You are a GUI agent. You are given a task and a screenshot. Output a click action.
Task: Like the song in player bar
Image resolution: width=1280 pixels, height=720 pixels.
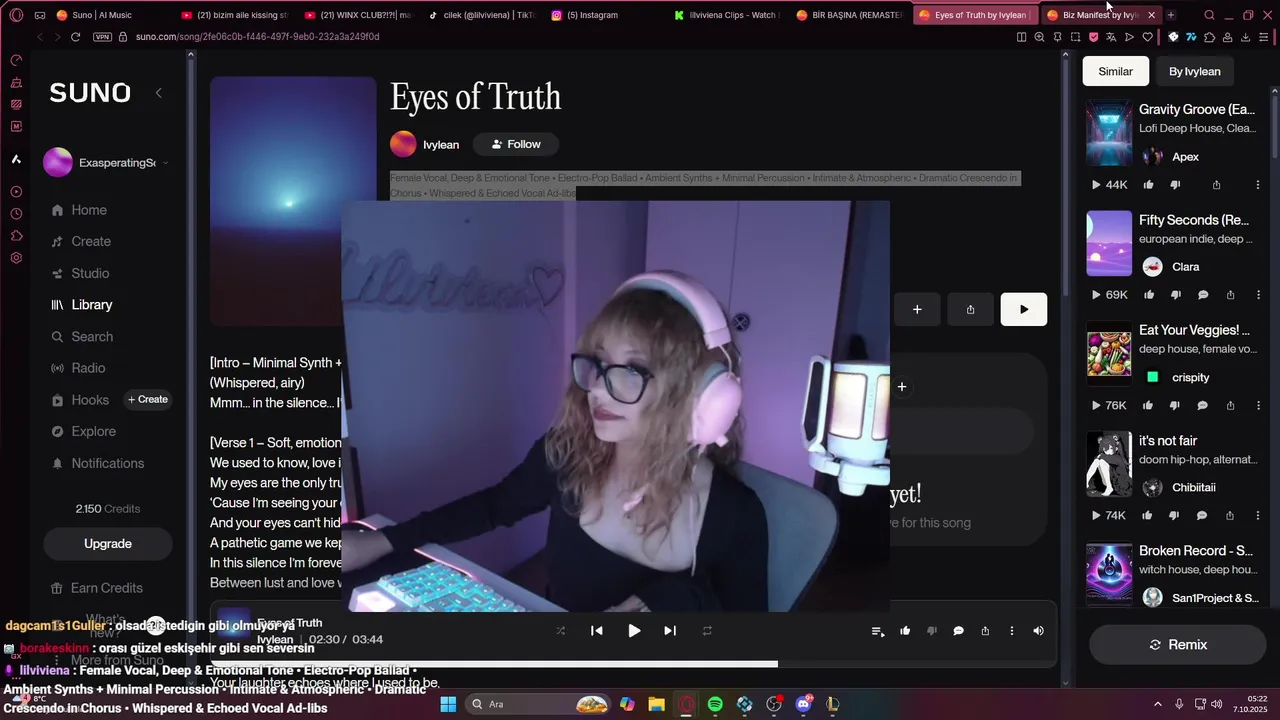coord(905,631)
